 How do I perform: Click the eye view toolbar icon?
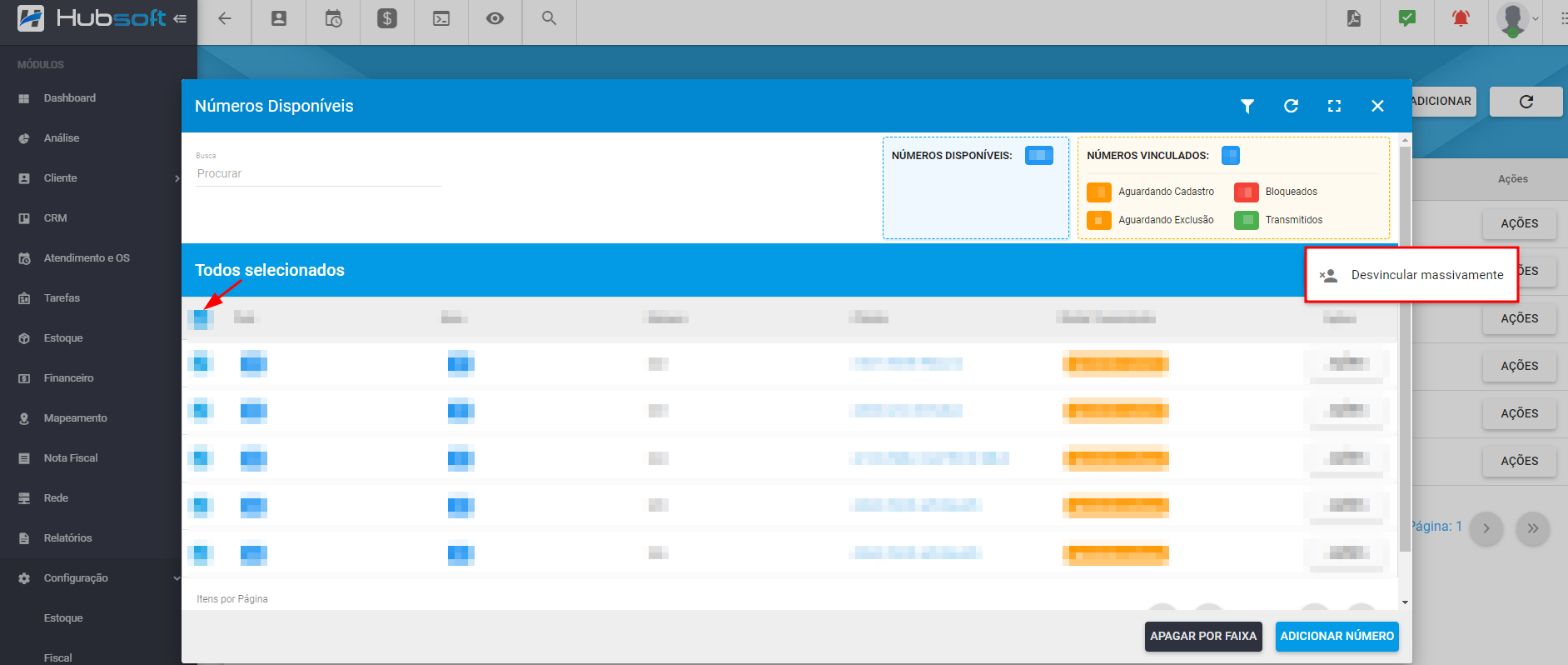[495, 18]
